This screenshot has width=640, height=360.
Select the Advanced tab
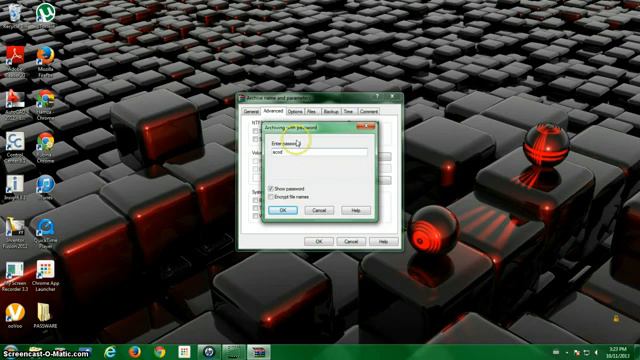pyautogui.click(x=273, y=111)
